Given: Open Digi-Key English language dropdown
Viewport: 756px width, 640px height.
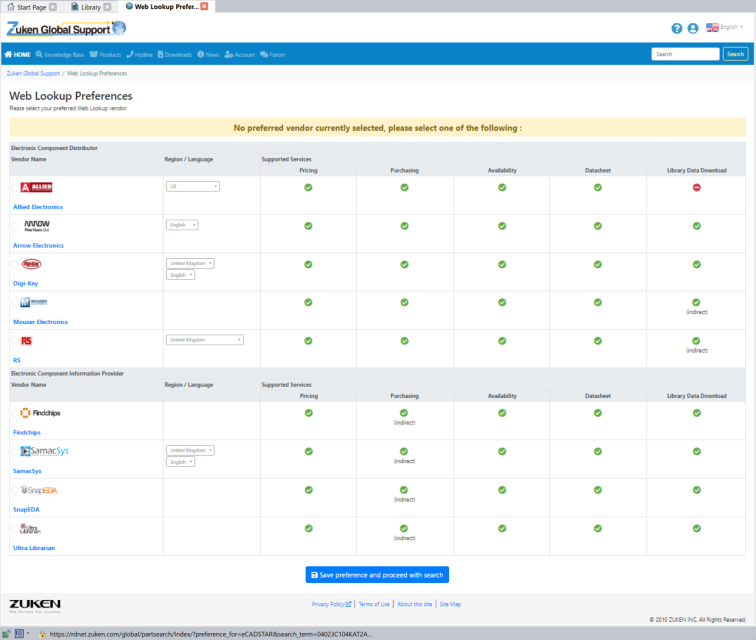Looking at the screenshot, I should click(x=181, y=275).
